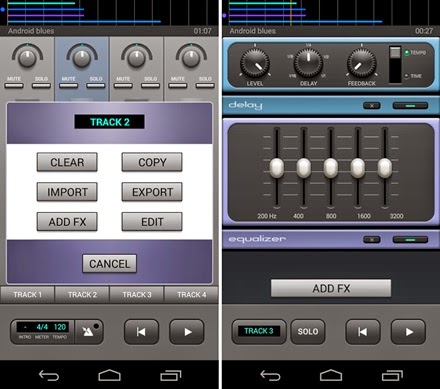Click the 800 Hz equalizer slider handle
The width and height of the screenshot is (440, 389).
(x=331, y=168)
